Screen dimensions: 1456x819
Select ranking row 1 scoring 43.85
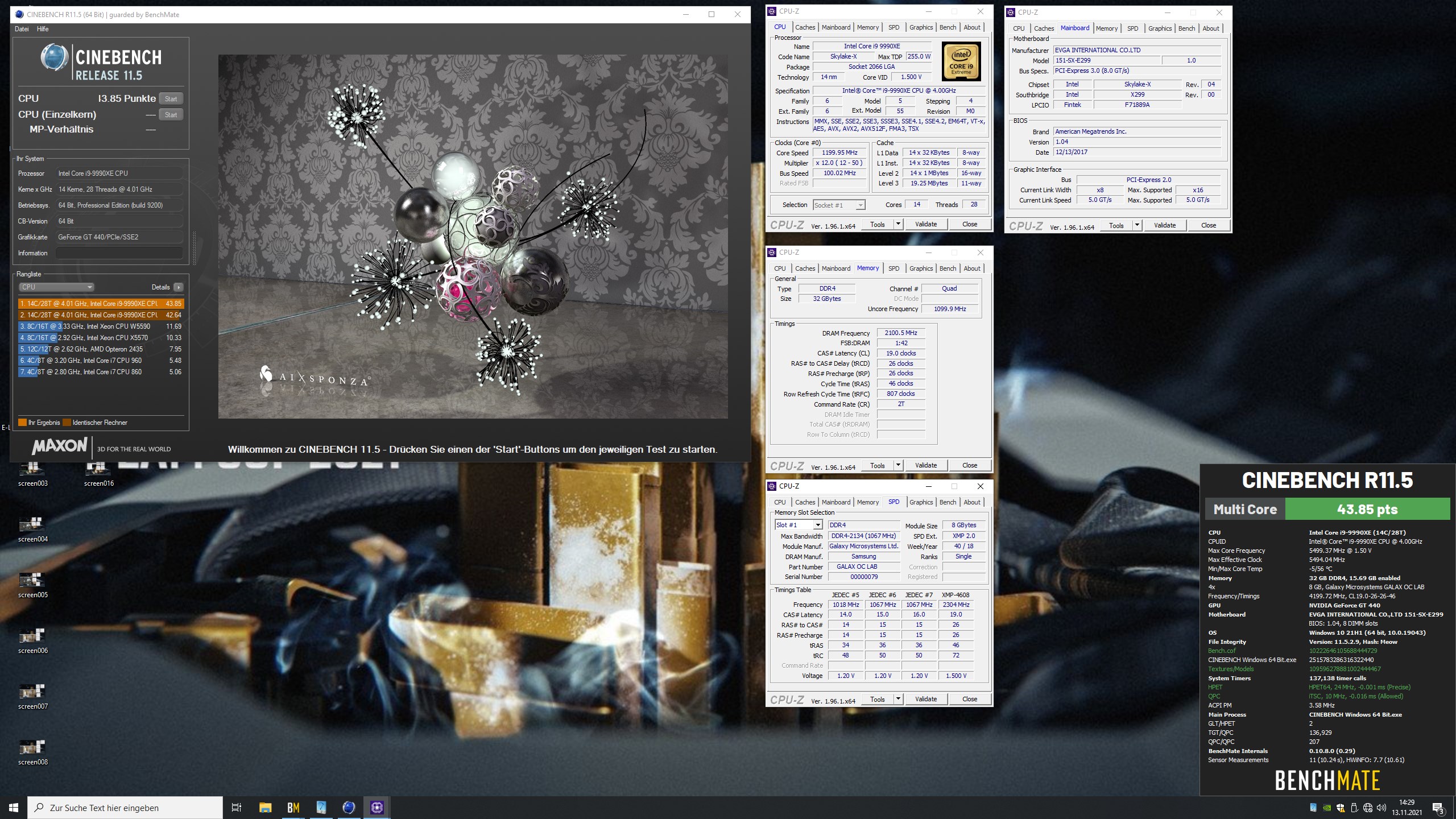pos(101,304)
